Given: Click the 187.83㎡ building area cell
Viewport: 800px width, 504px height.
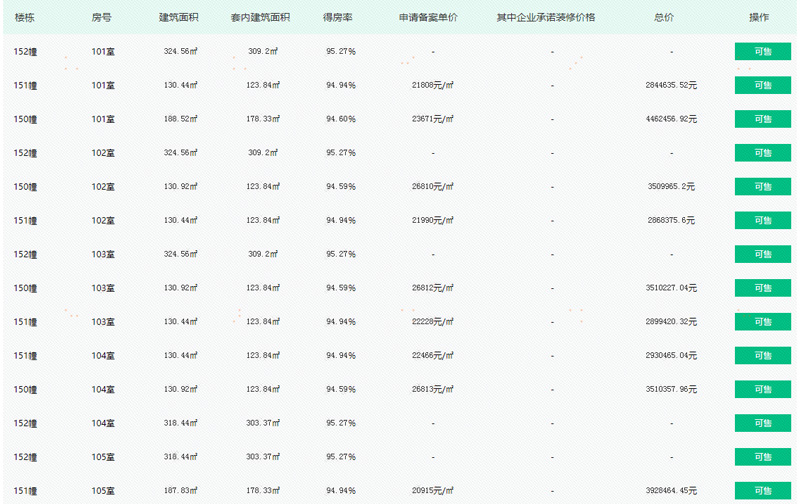Looking at the screenshot, I should [181, 491].
